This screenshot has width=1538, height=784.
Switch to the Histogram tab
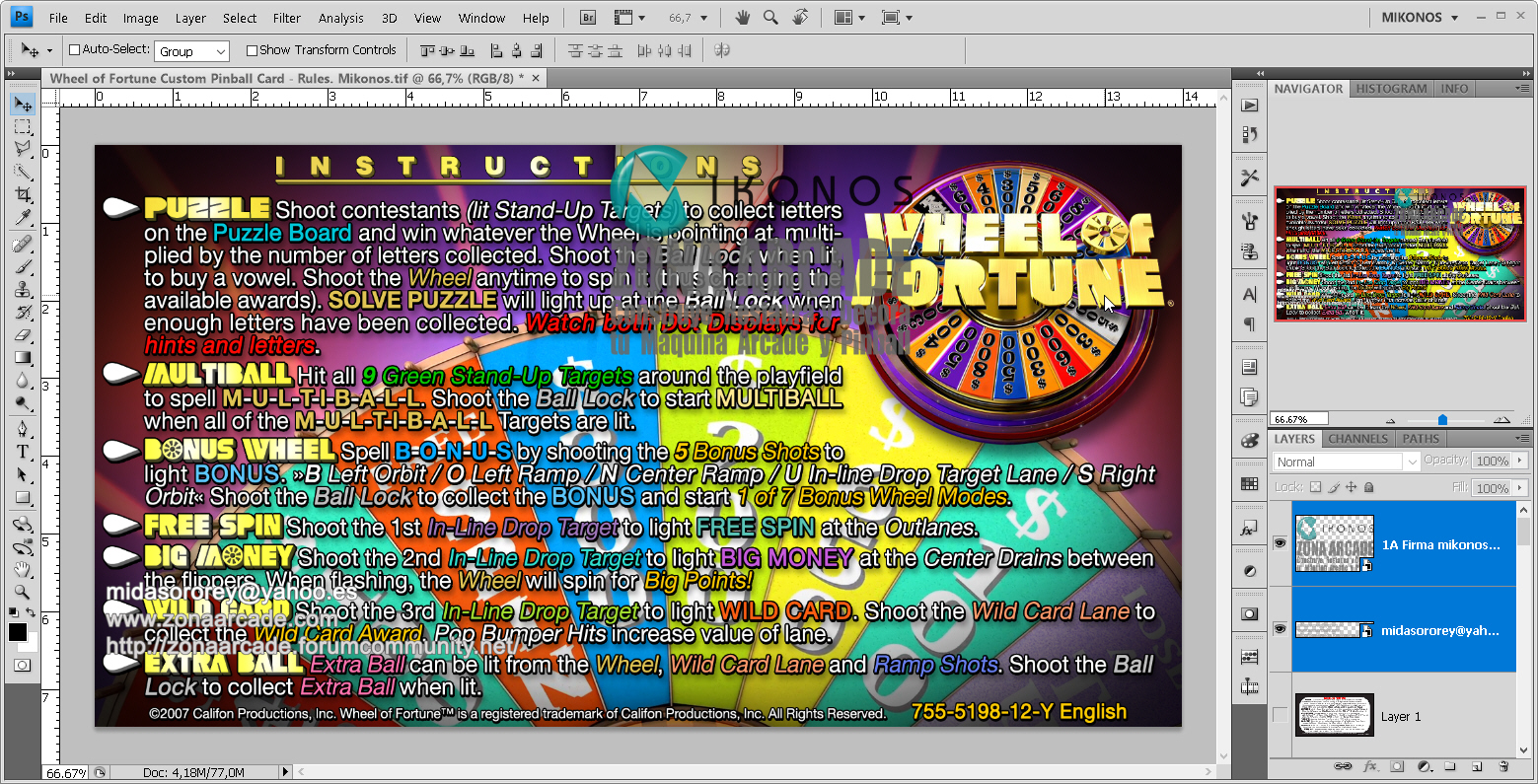tap(1391, 88)
